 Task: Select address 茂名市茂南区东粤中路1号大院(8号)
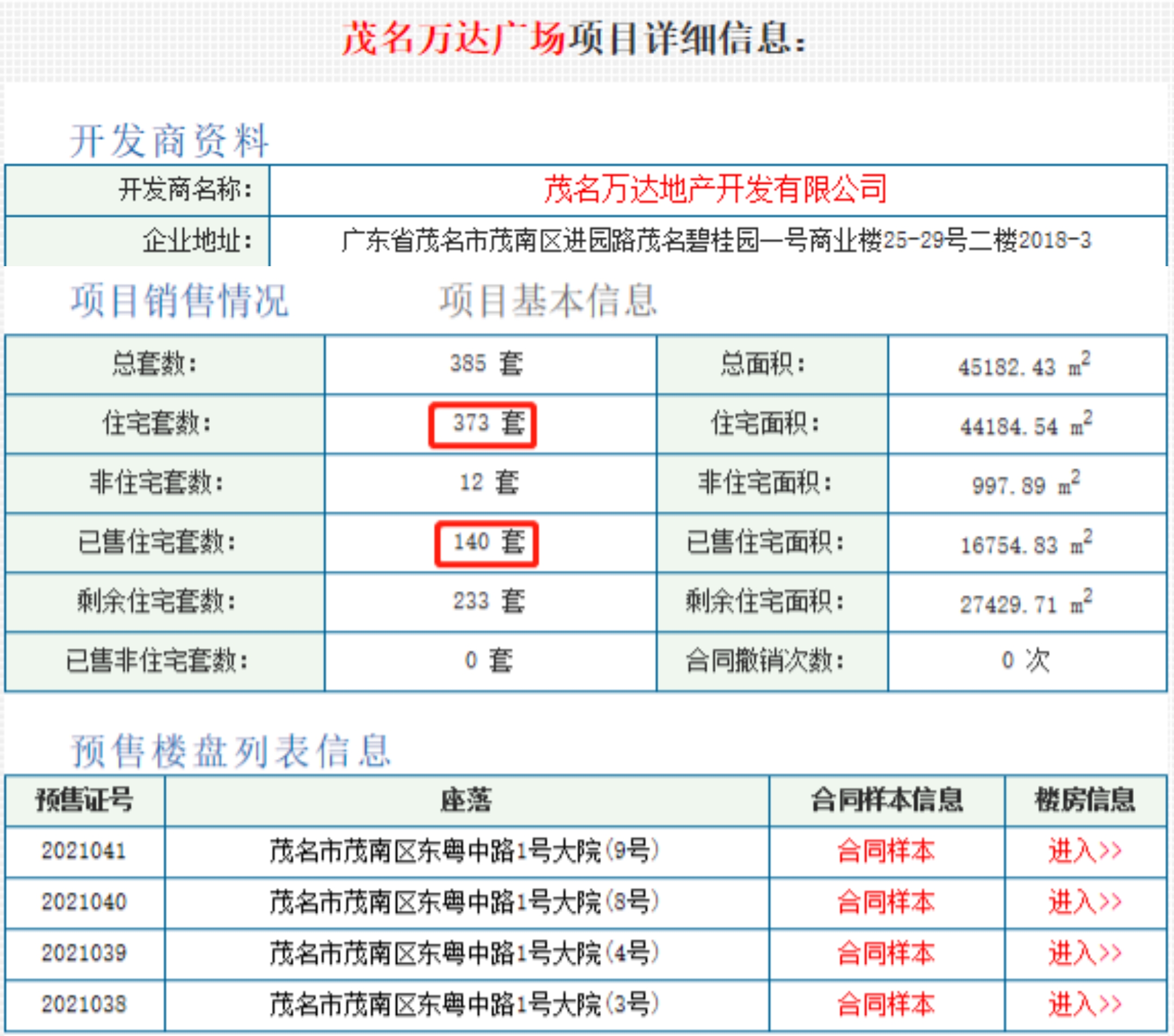point(465,902)
